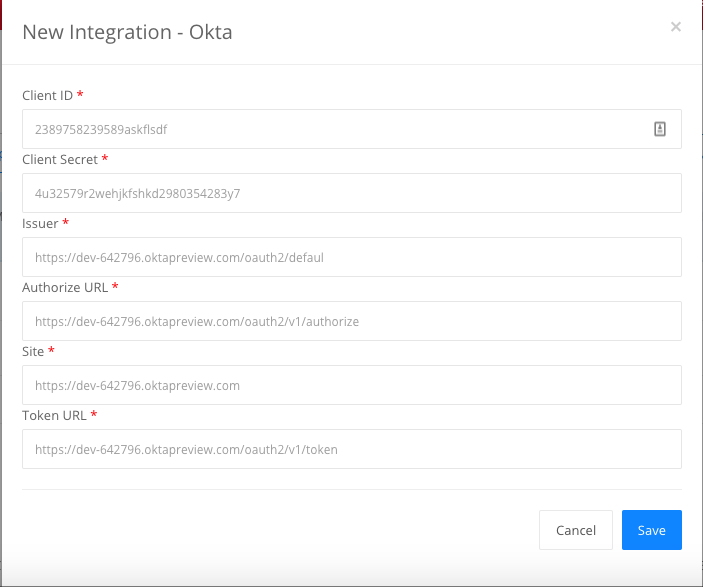
Task: Activate the Site input field
Action: pos(352,385)
